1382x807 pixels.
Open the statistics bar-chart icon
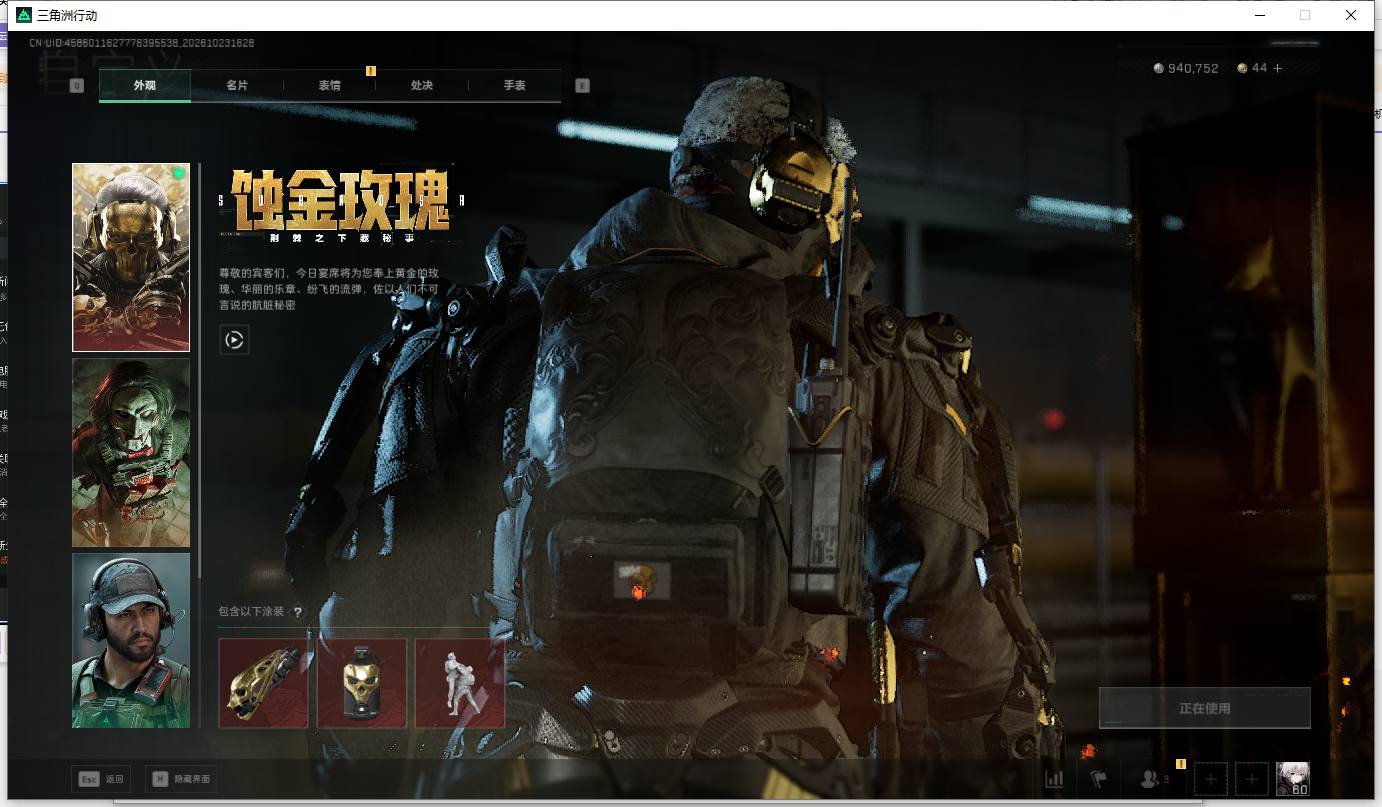point(1054,778)
